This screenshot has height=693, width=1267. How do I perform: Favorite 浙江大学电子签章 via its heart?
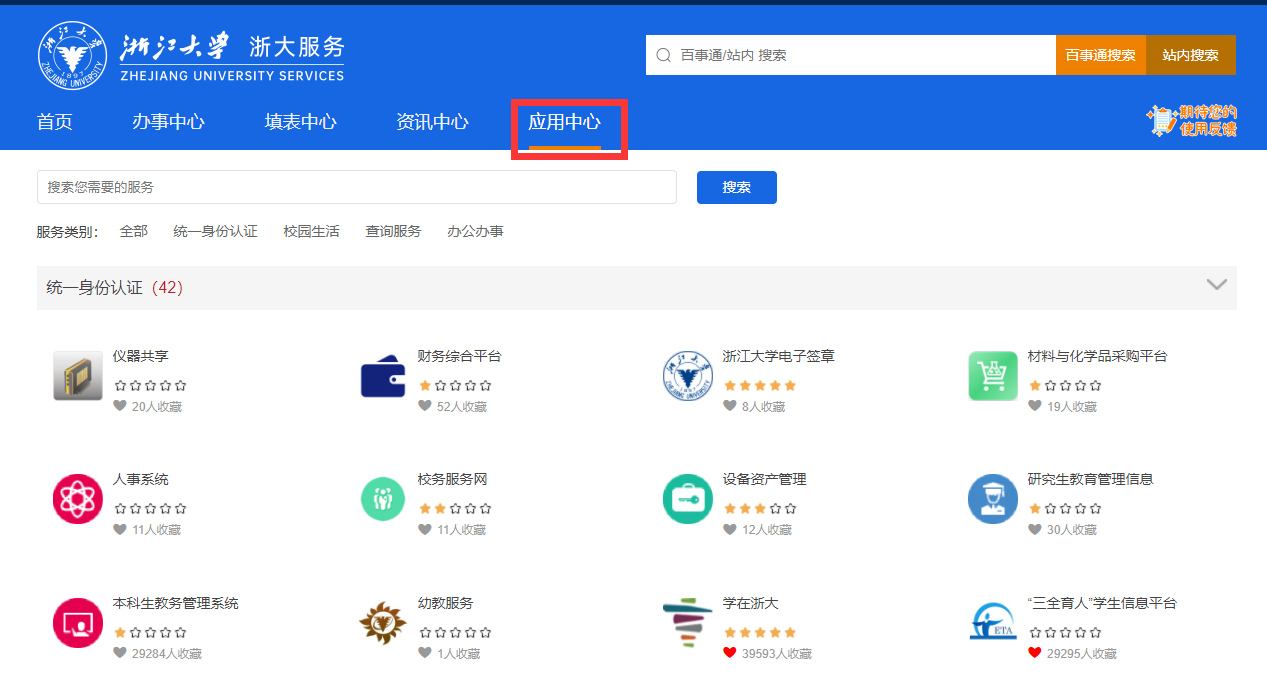(x=730, y=407)
